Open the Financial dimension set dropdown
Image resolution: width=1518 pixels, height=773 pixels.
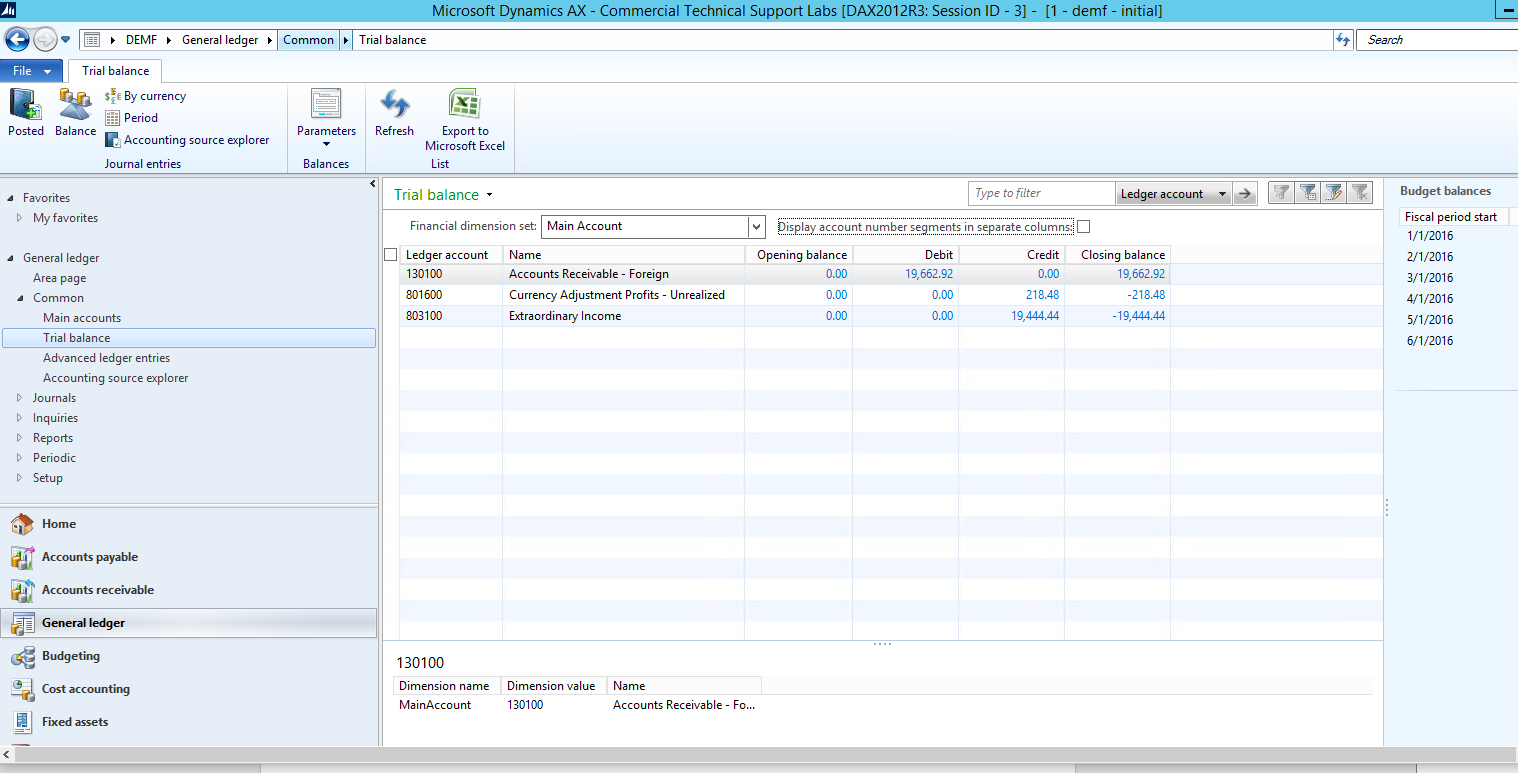click(x=756, y=227)
